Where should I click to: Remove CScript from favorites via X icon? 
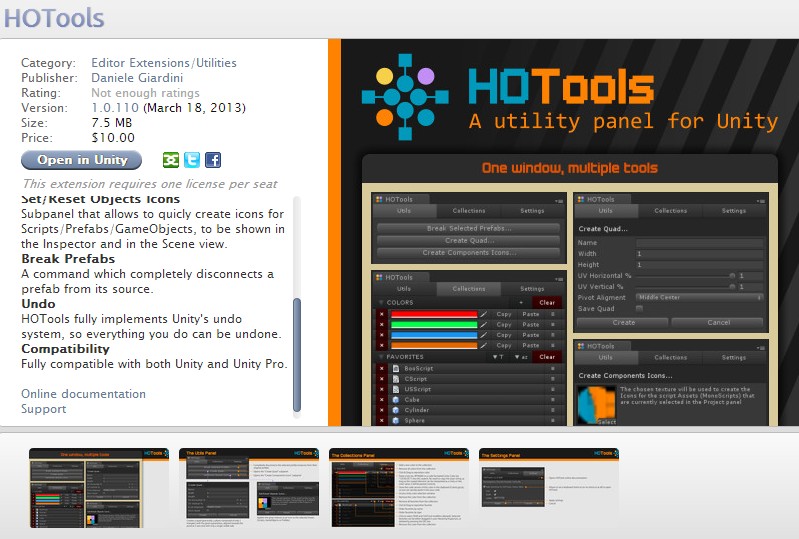point(381,379)
